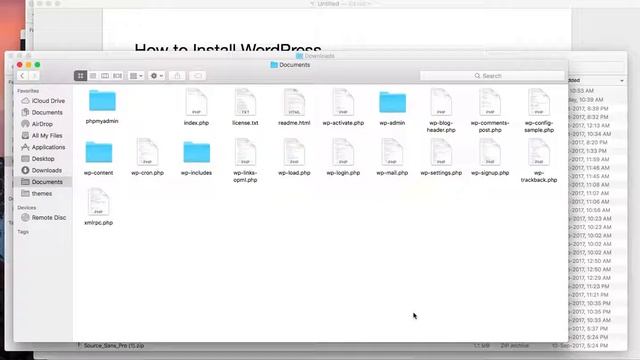This screenshot has height=360, width=640.
Task: Select the wp-signup.php file icon
Action: click(490, 152)
